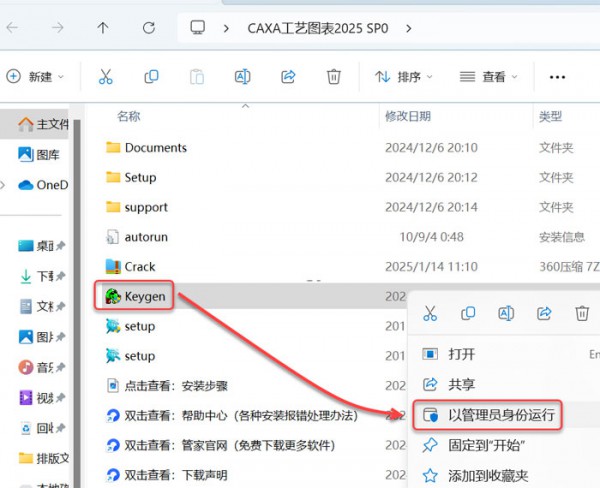Click the Copy icon in context menu
This screenshot has height=488, width=600.
point(468,313)
